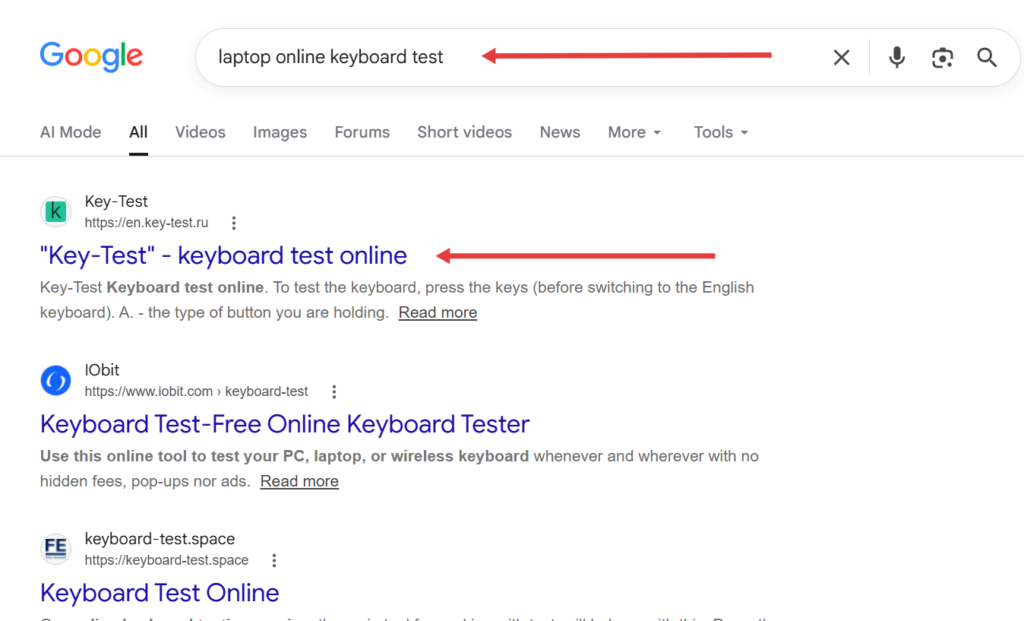This screenshot has height=621, width=1024.
Task: Expand the Tools dropdown
Action: click(x=720, y=133)
